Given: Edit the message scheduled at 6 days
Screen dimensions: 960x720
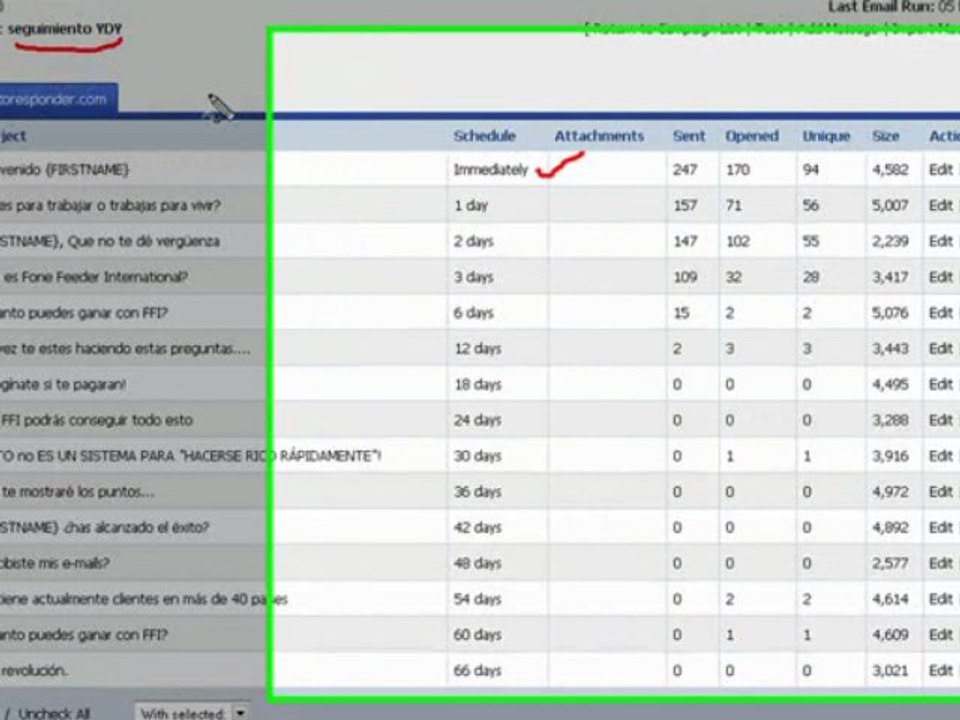Looking at the screenshot, I should 940,313.
